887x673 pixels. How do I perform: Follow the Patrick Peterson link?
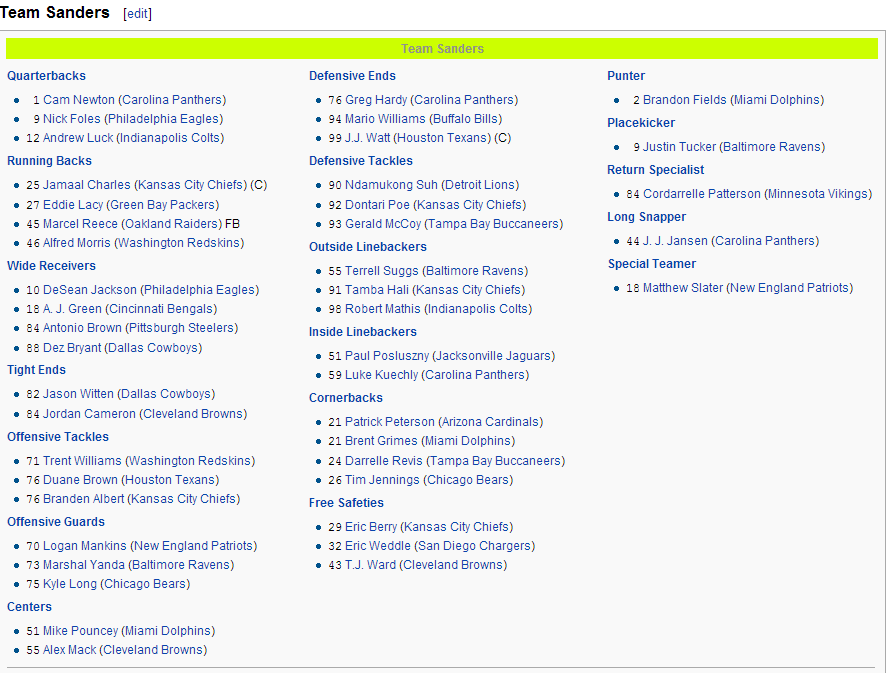click(390, 422)
